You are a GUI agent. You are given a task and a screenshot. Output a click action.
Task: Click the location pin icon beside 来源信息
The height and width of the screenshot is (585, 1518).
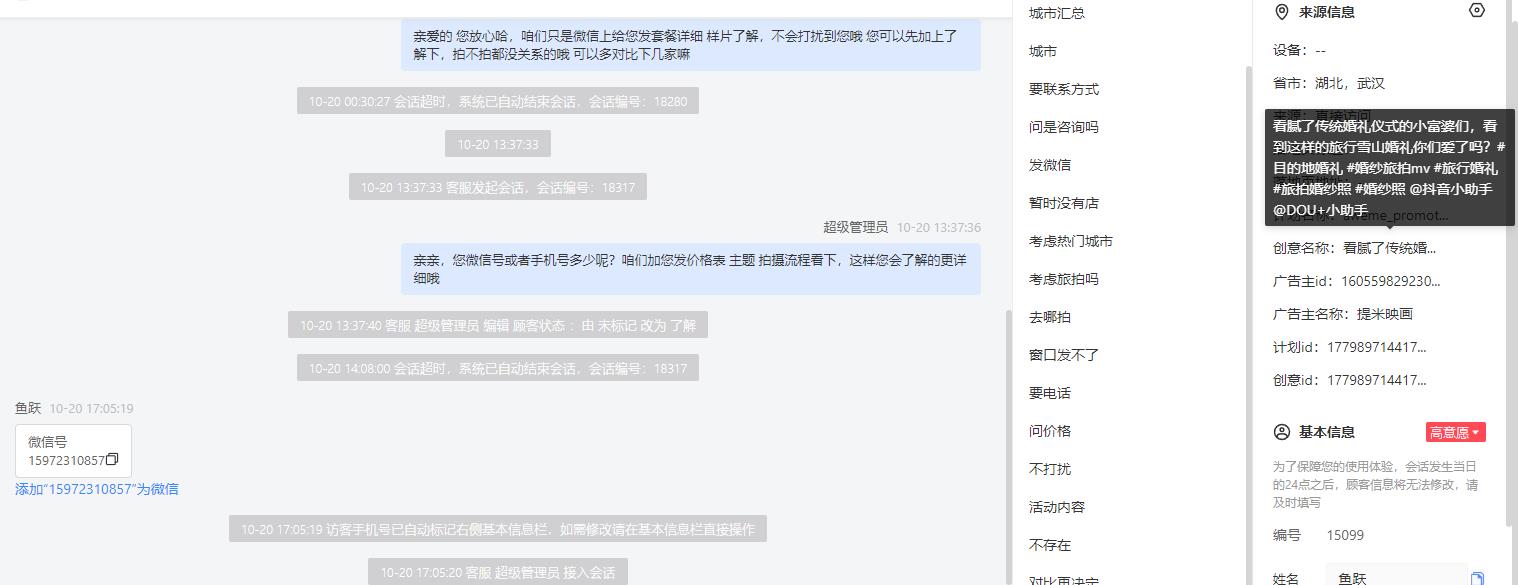[1282, 12]
